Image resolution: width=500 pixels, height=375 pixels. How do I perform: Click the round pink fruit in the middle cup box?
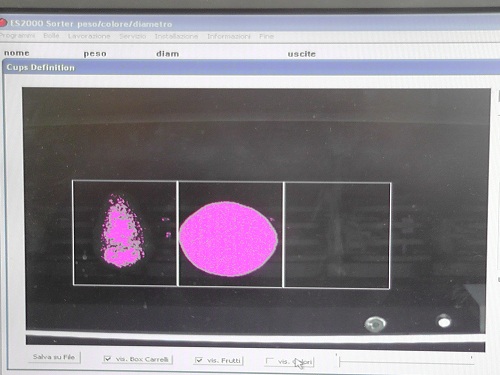[229, 239]
